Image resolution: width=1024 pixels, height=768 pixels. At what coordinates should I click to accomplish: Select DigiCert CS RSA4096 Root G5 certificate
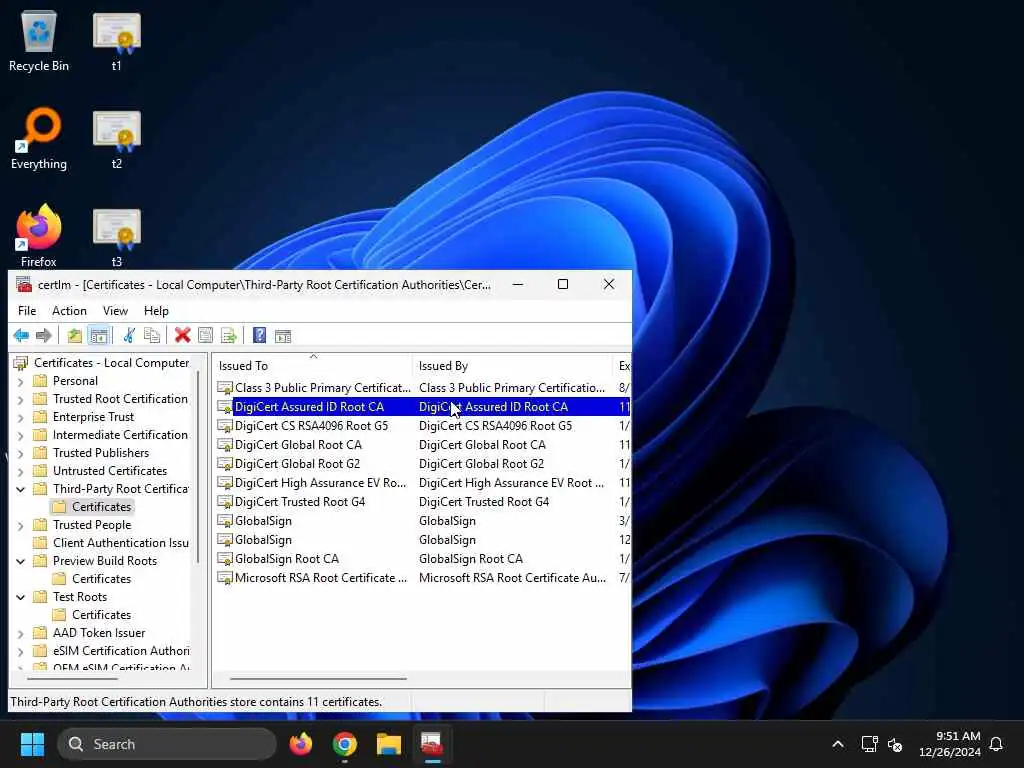423,426
